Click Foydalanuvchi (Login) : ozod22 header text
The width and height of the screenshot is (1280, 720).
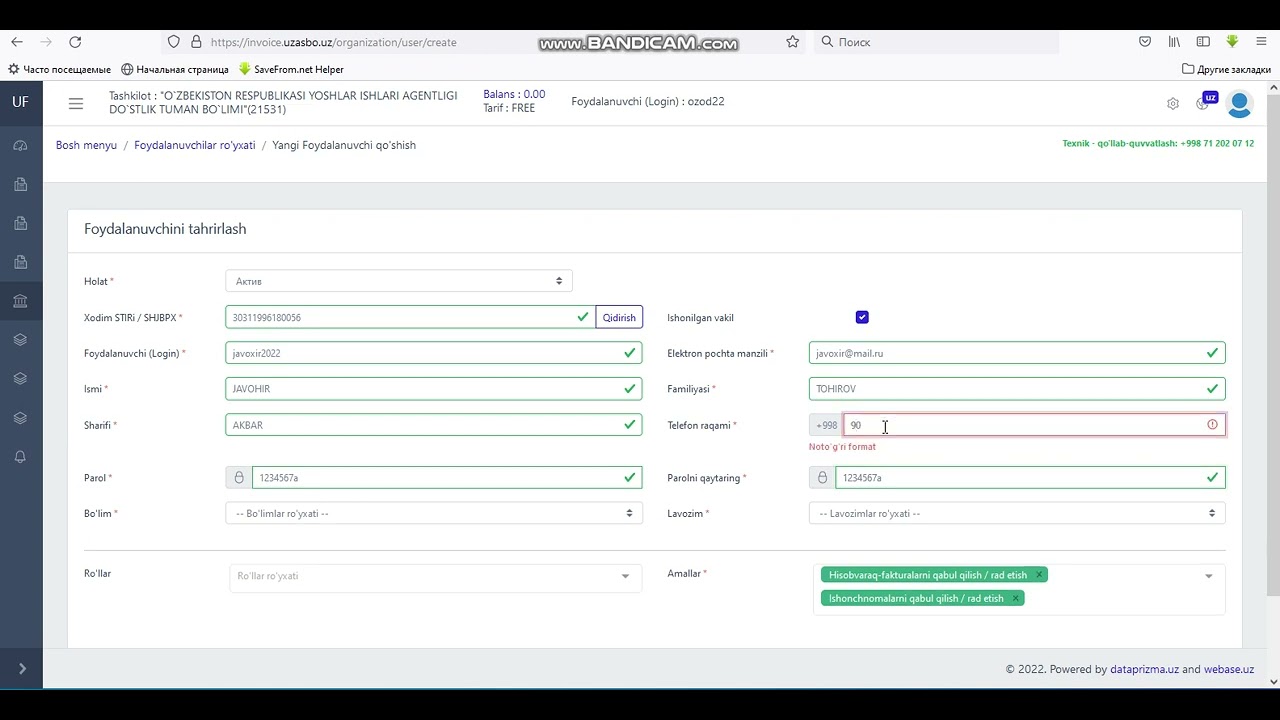648,101
